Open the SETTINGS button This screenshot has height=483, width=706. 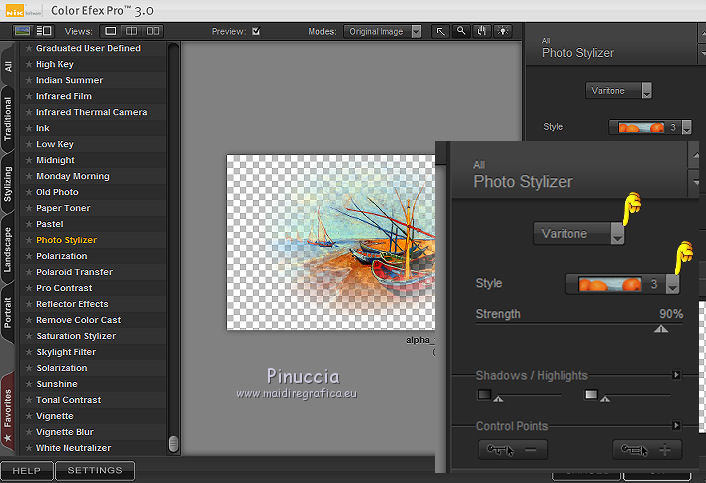[x=95, y=471]
